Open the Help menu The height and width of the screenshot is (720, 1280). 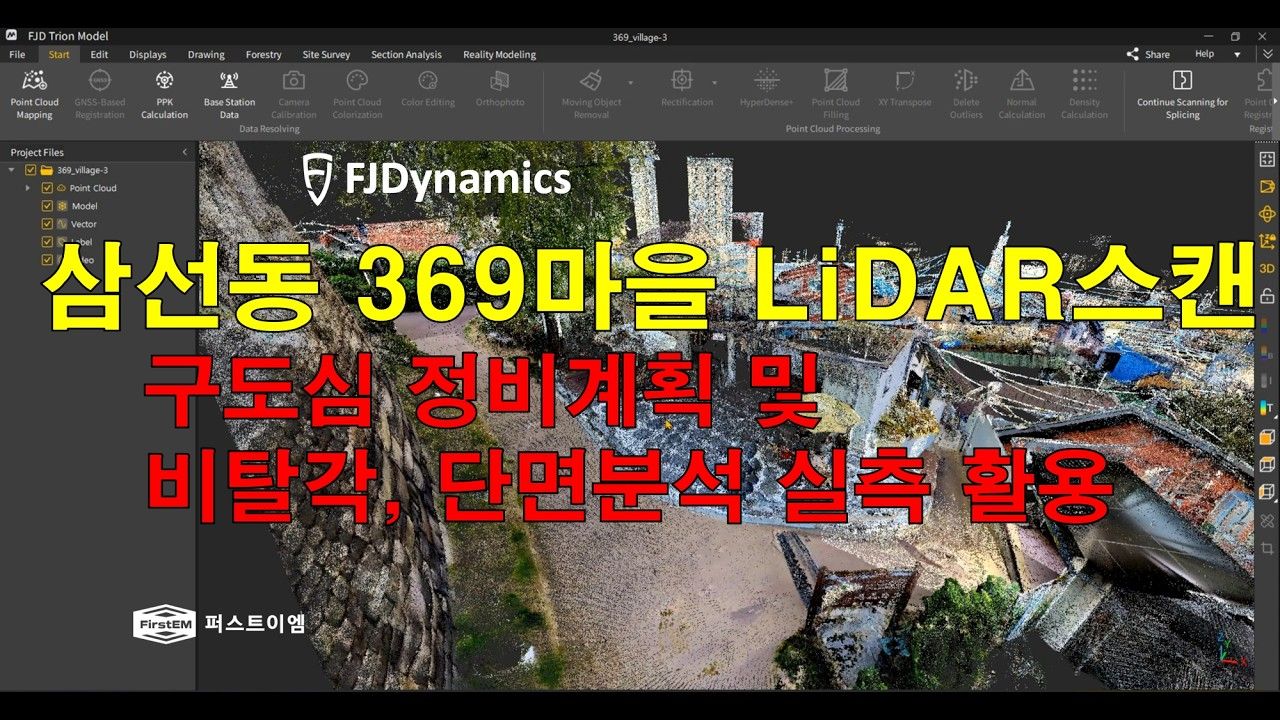tap(1205, 54)
